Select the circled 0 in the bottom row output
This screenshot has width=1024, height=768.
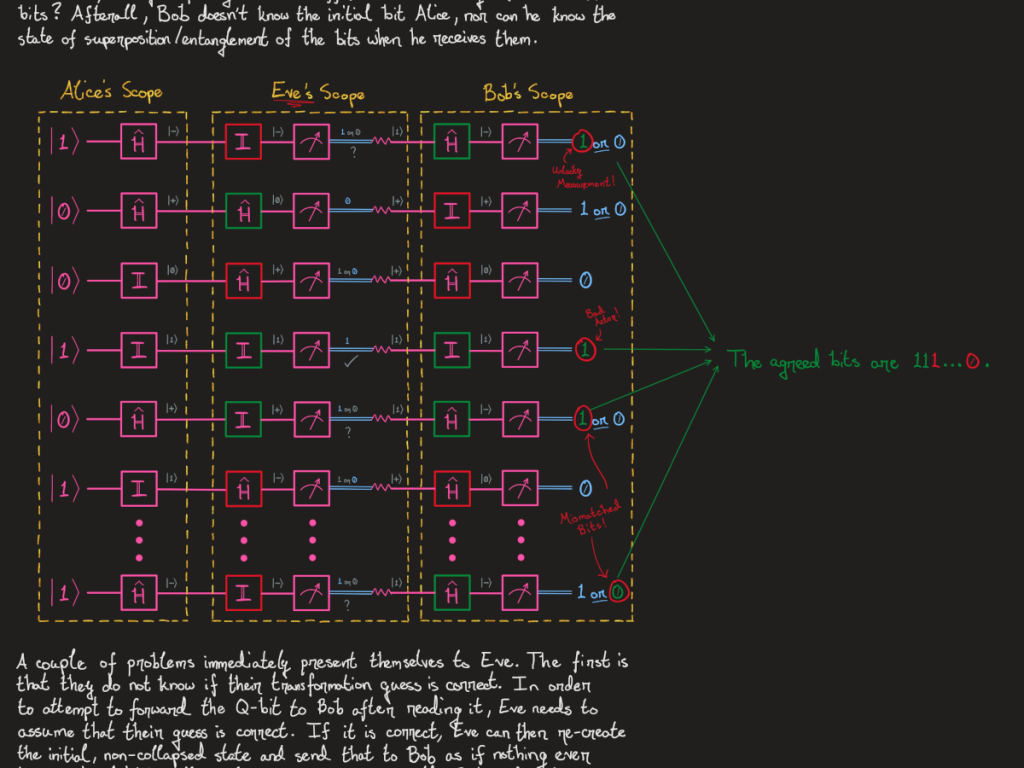pyautogui.click(x=620, y=592)
